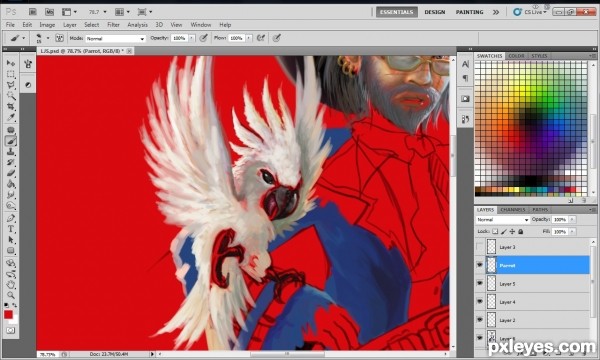Screen dimensions: 600x360
Task: Select the Clone Stamp tool
Action: point(11,152)
